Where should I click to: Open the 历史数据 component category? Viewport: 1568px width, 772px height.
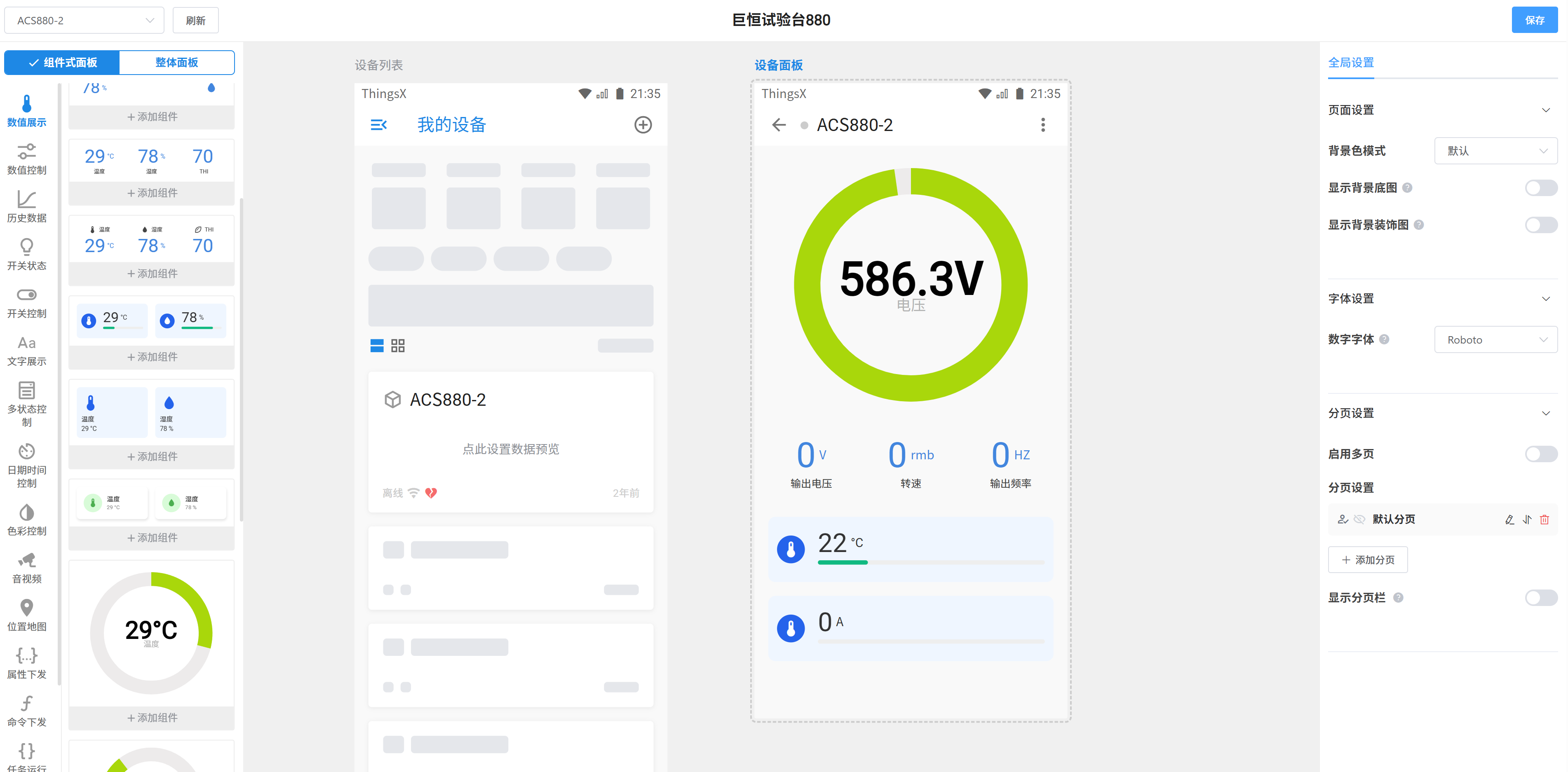click(26, 206)
